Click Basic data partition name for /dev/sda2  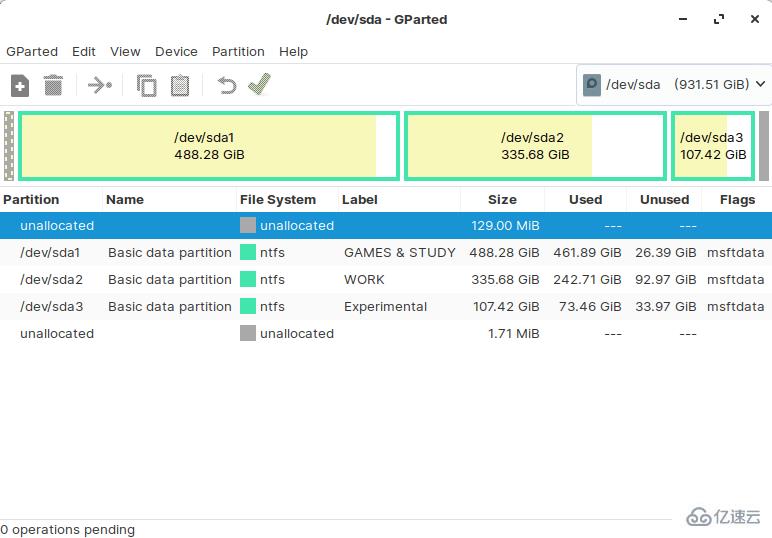click(169, 280)
